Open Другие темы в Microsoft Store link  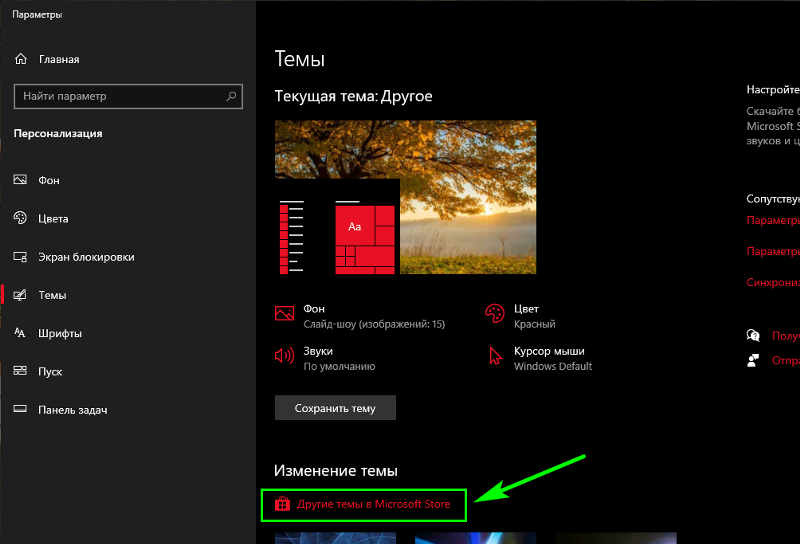(373, 504)
